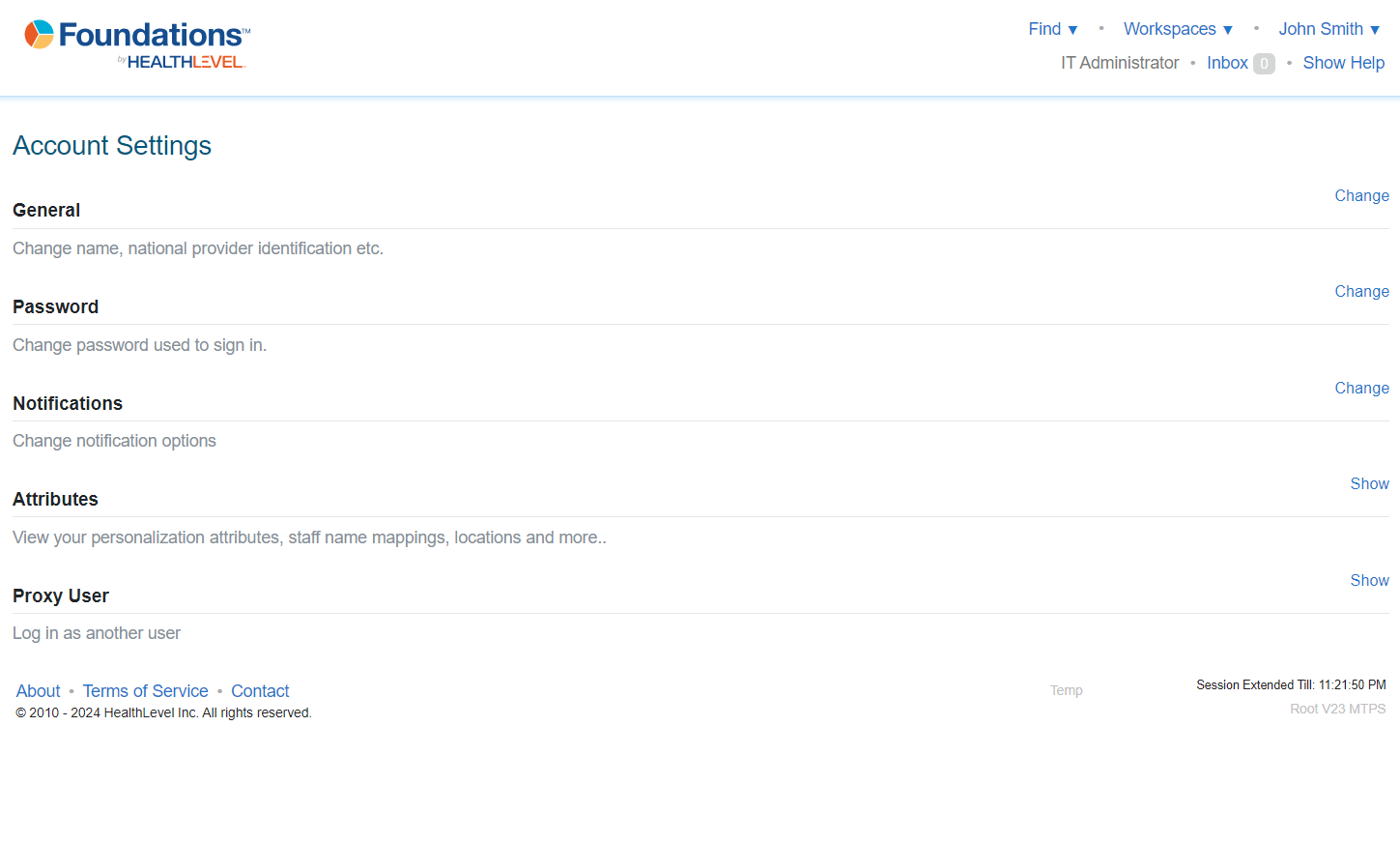Image resolution: width=1400 pixels, height=842 pixels.
Task: Click Change for Notifications section
Action: pyautogui.click(x=1361, y=388)
